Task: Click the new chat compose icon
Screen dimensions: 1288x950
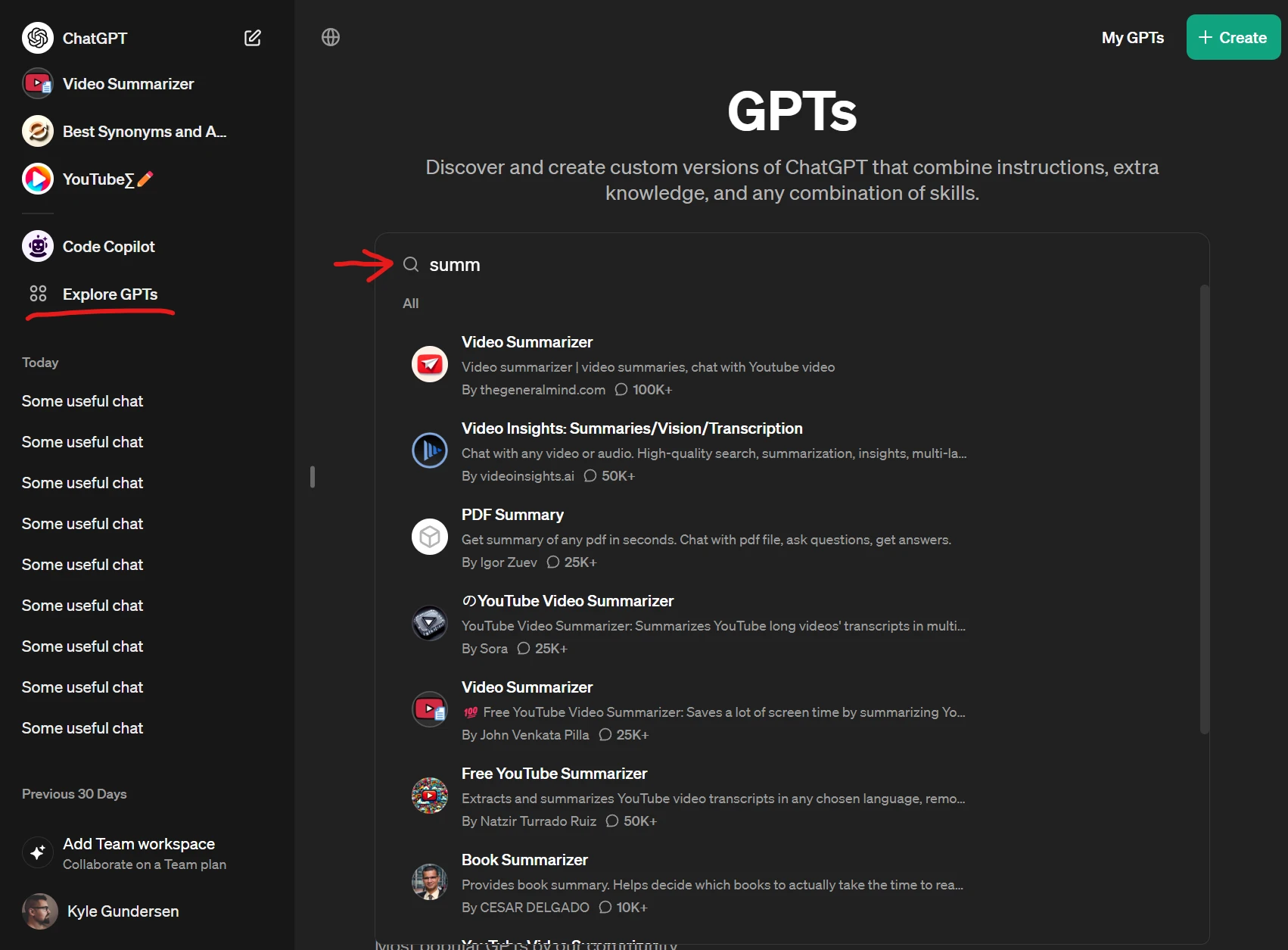Action: pos(253,38)
